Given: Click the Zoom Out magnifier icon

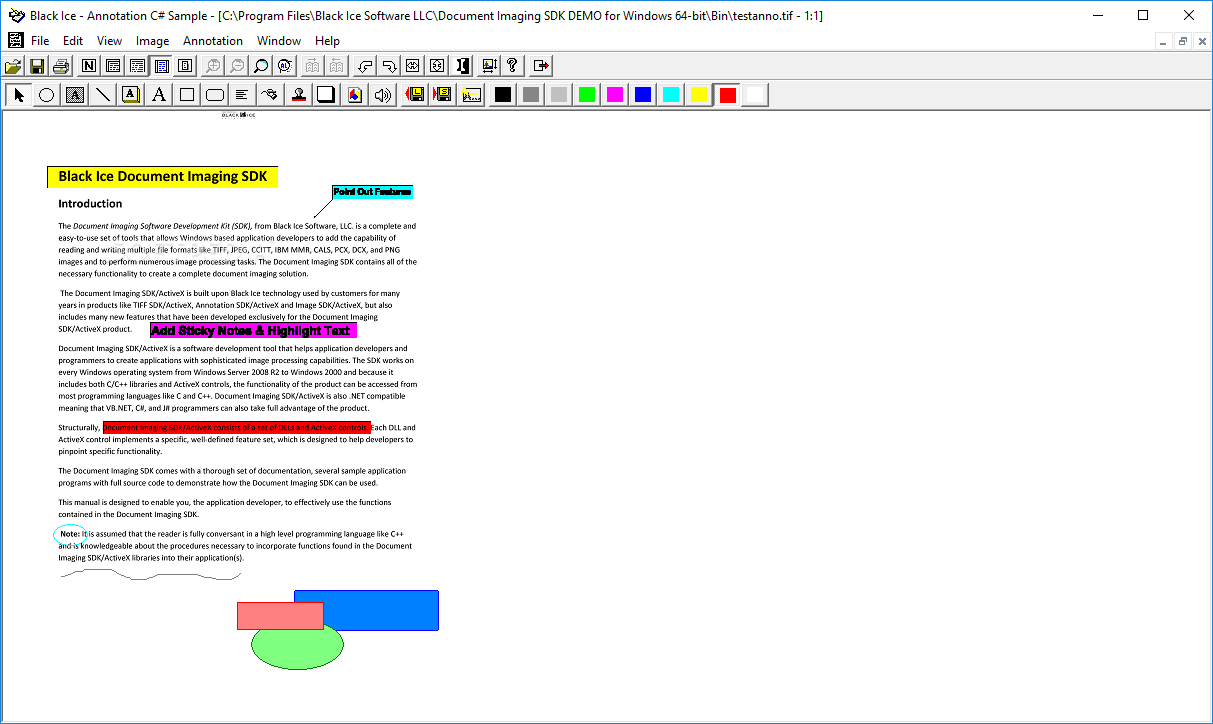Looking at the screenshot, I should [237, 66].
